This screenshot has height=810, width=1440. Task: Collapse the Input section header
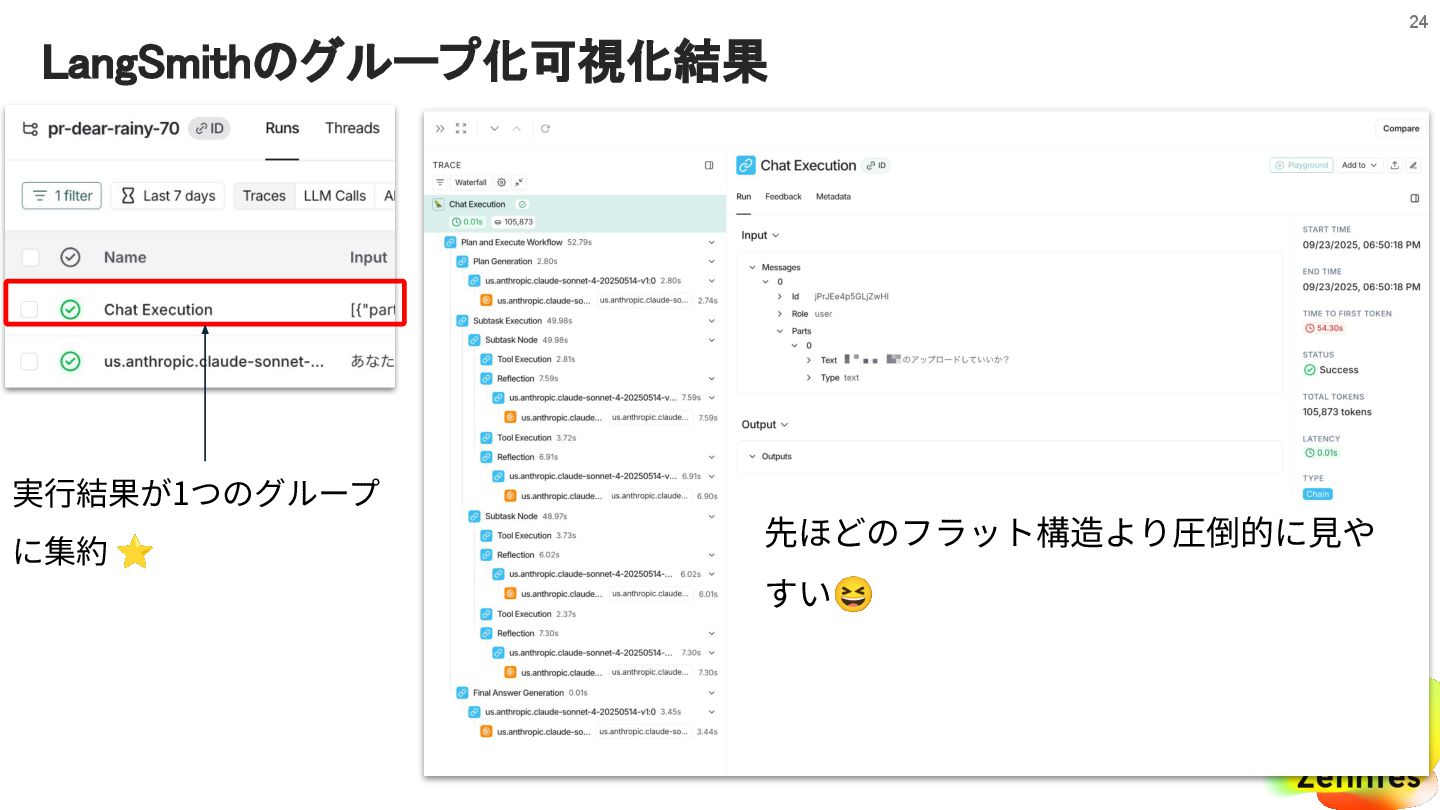tap(760, 235)
